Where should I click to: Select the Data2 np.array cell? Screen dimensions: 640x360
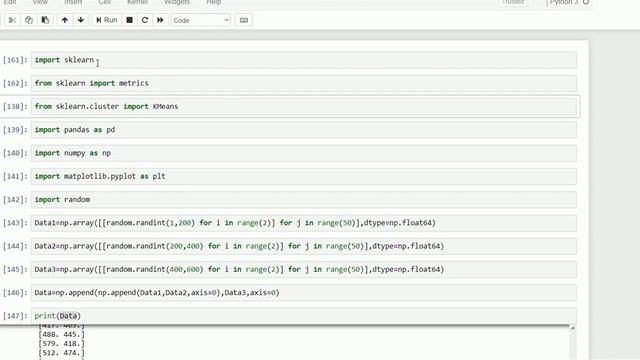(304, 246)
